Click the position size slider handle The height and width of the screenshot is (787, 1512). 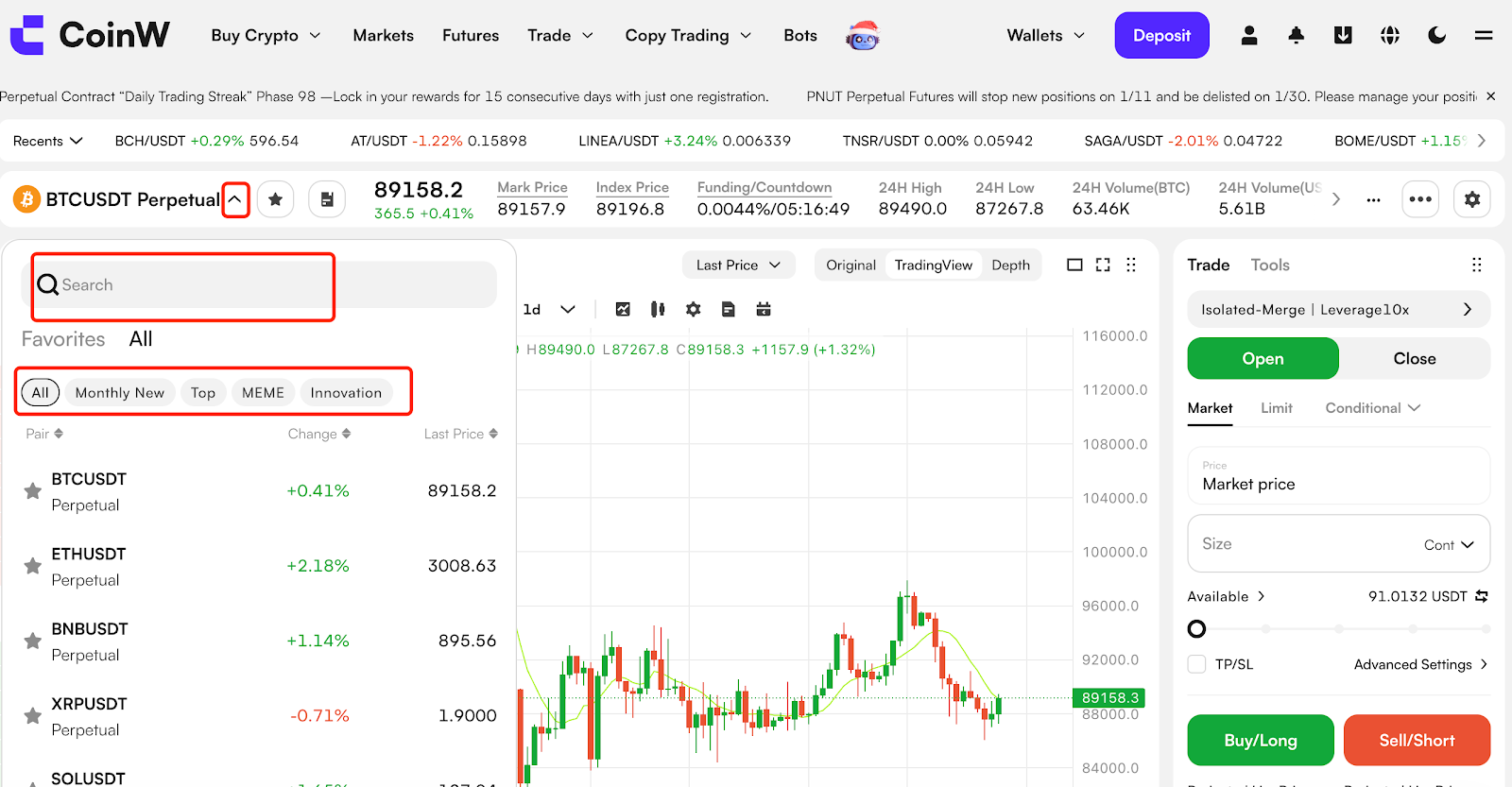1196,629
